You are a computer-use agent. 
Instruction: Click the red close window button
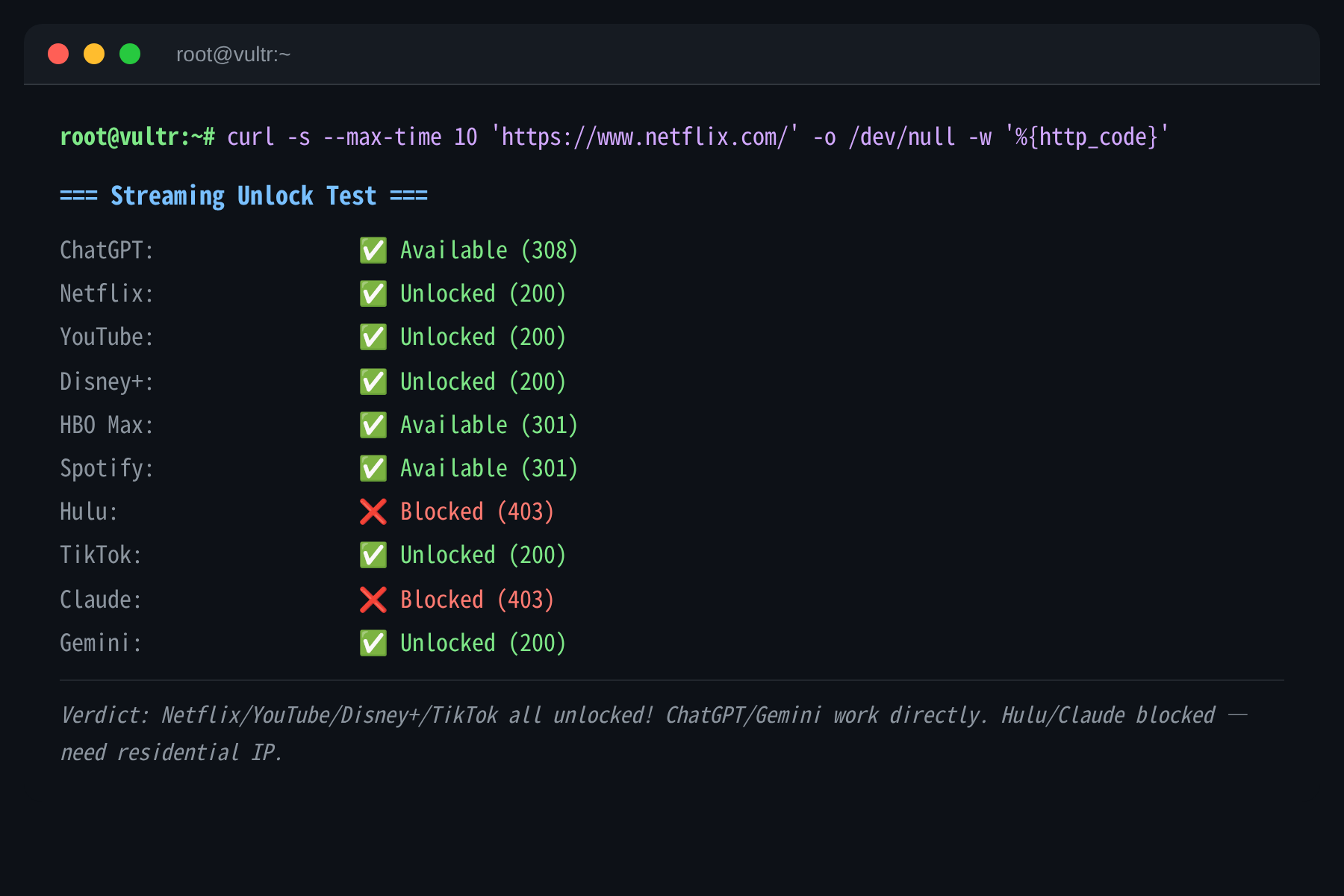pyautogui.click(x=58, y=54)
